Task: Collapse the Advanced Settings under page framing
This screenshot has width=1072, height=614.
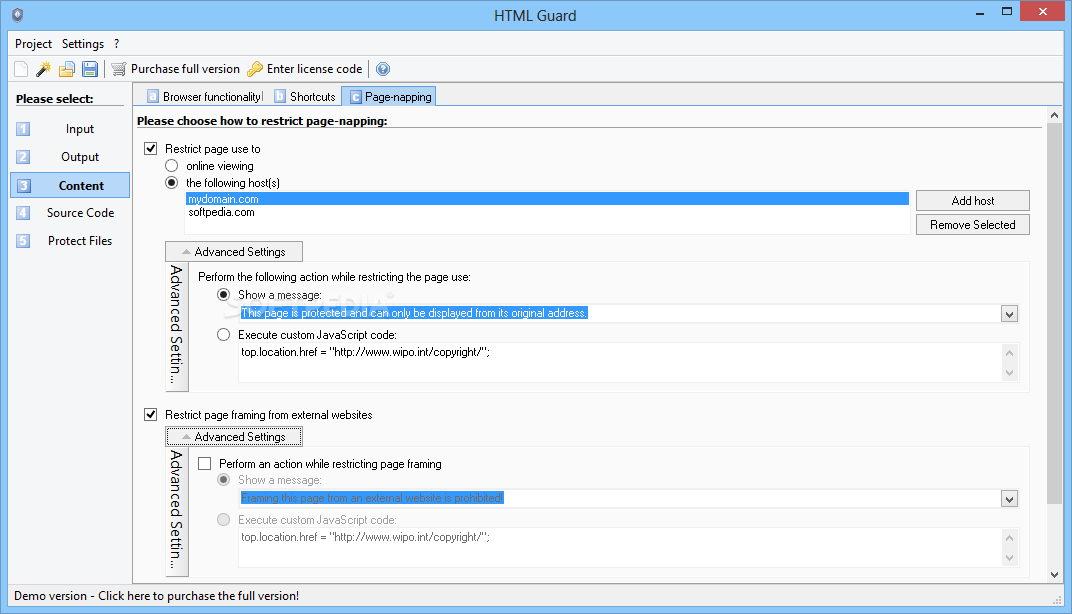Action: click(x=234, y=436)
